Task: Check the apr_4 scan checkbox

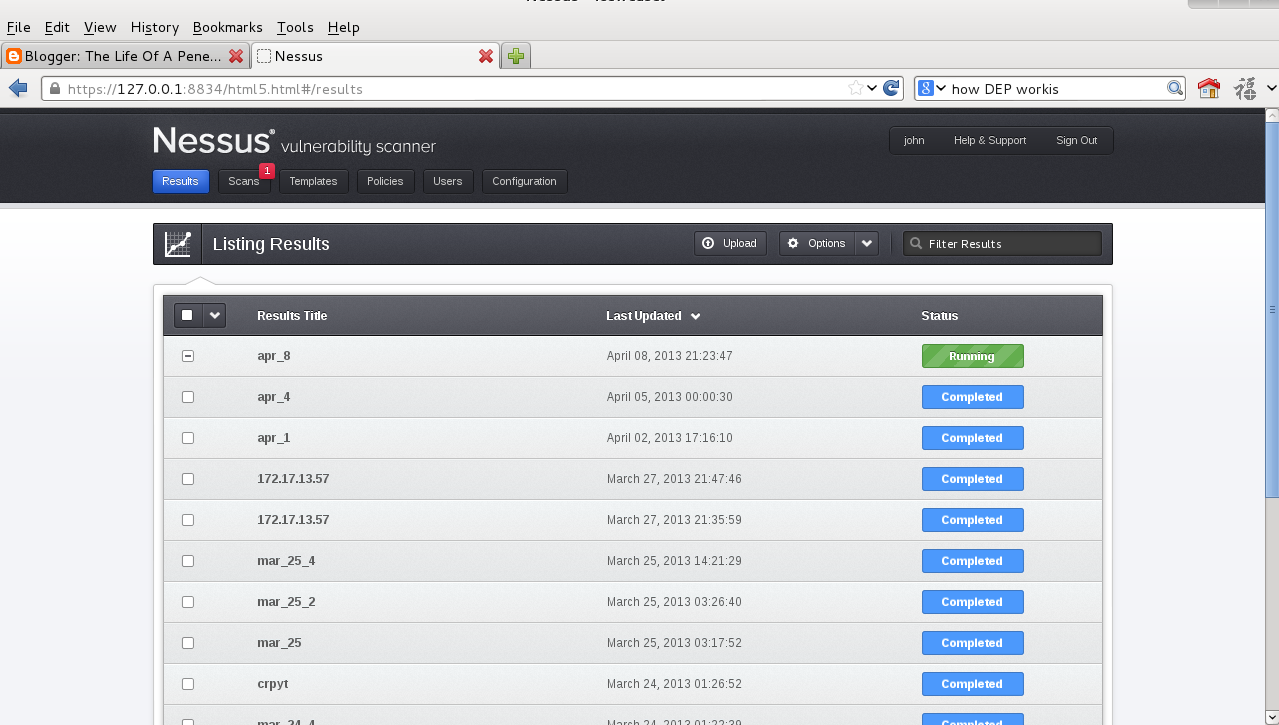Action: point(187,396)
